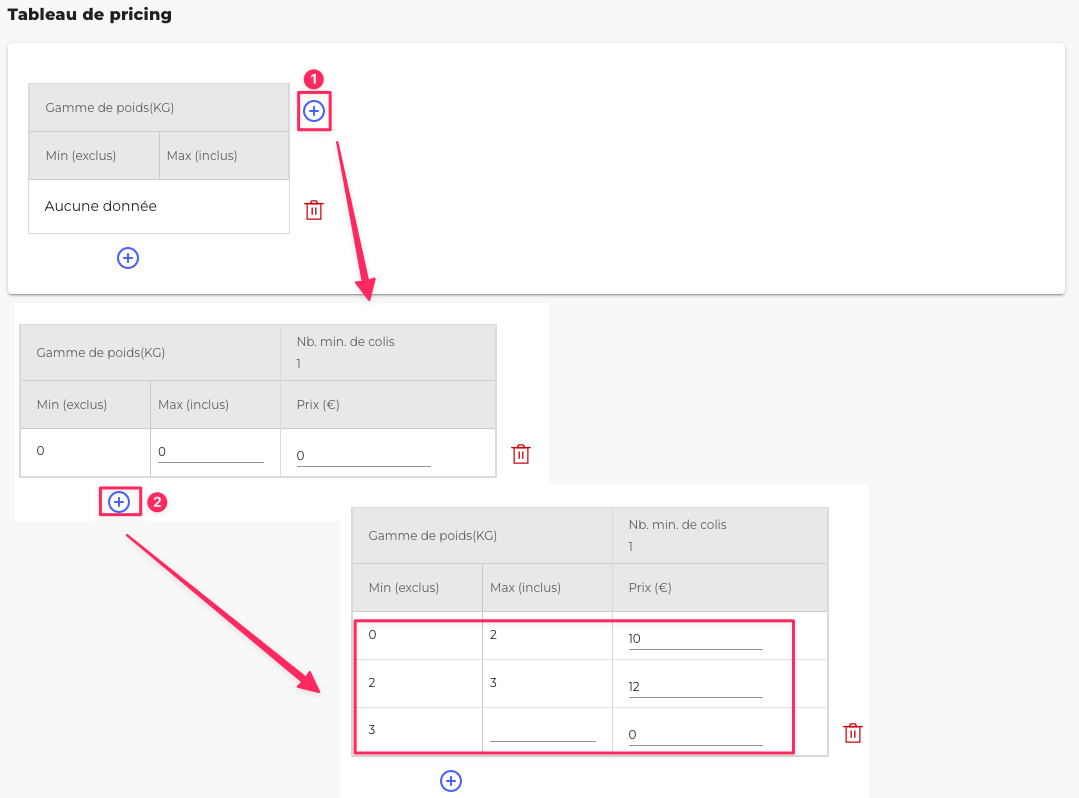1079x798 pixels.
Task: Click the "Aucune donnée" cell
Action: pos(101,206)
